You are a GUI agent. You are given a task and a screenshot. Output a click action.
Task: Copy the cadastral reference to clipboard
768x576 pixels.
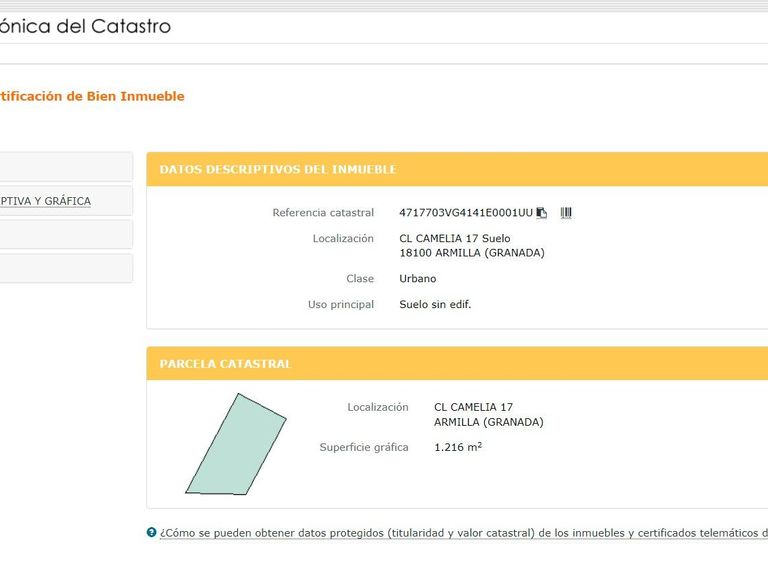542,213
